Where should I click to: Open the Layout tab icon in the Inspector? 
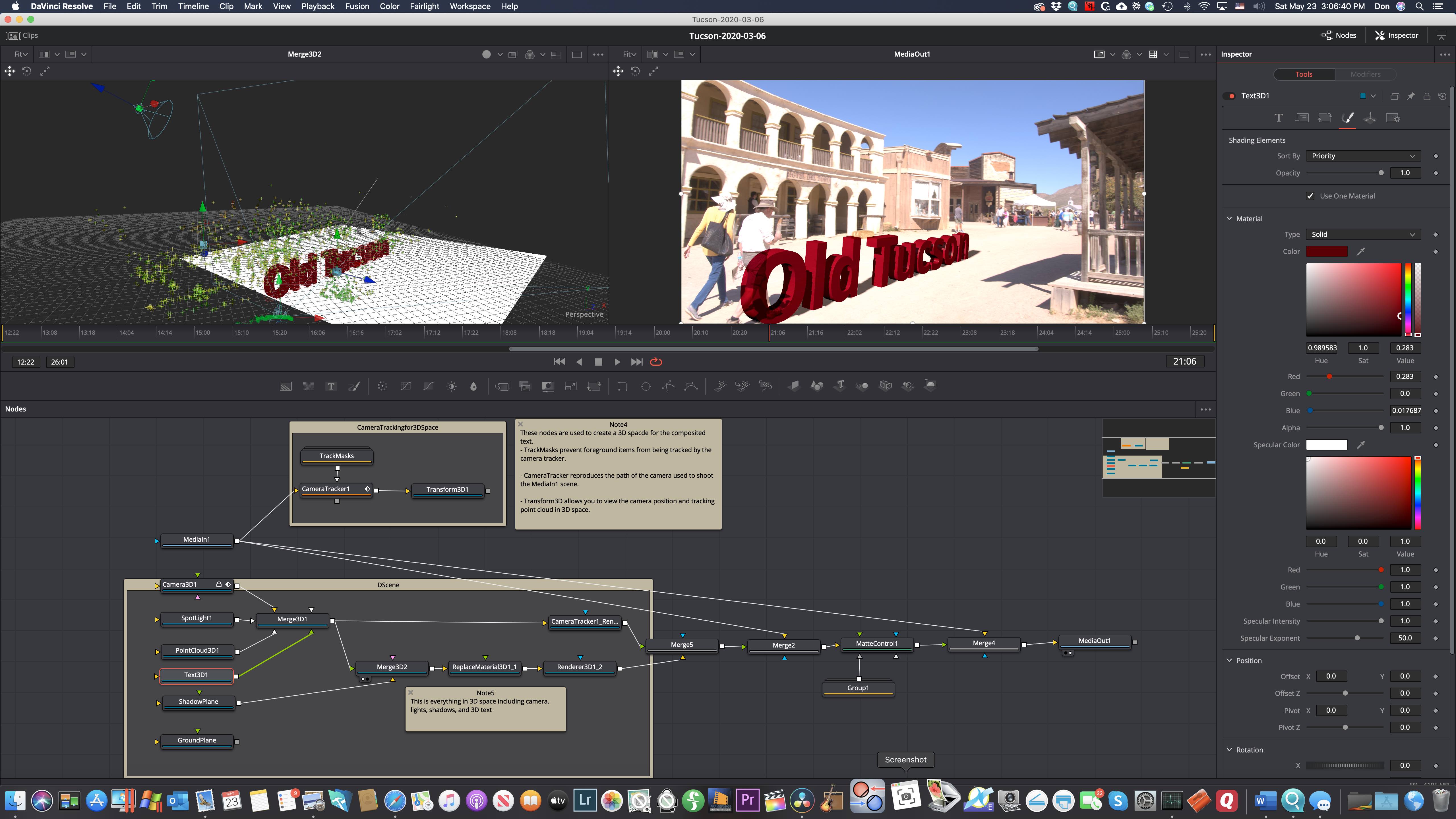point(1302,117)
